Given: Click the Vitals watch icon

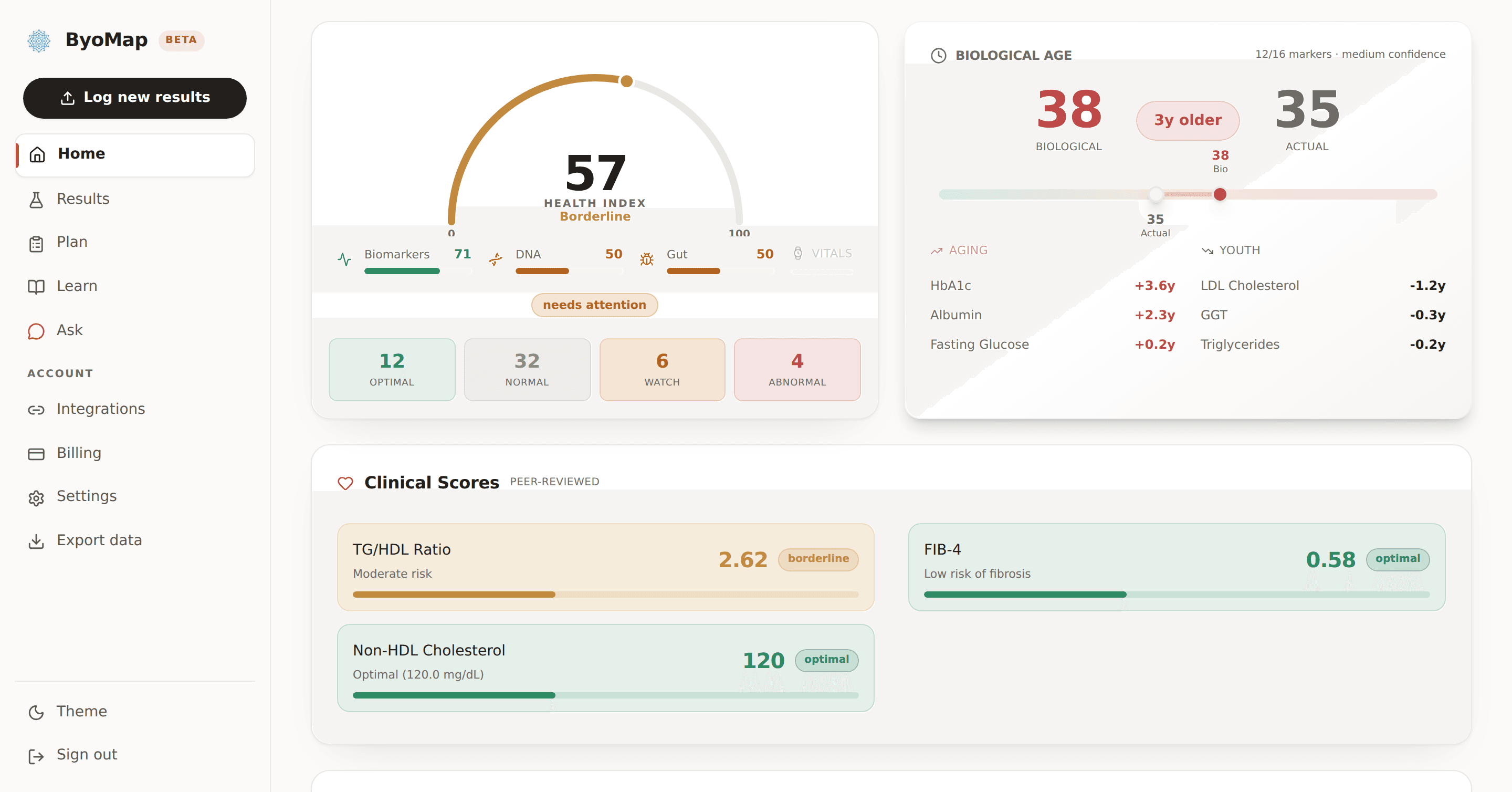Looking at the screenshot, I should click(797, 253).
